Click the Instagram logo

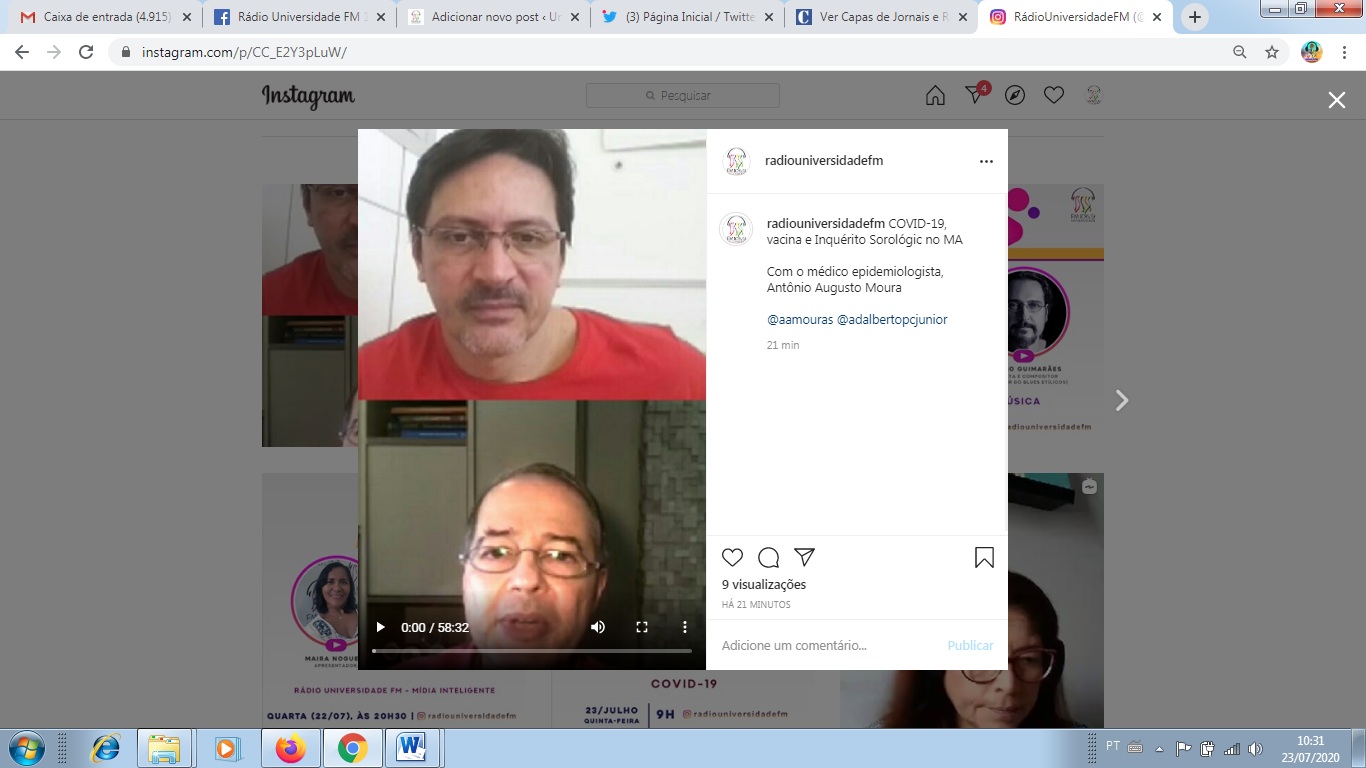308,96
